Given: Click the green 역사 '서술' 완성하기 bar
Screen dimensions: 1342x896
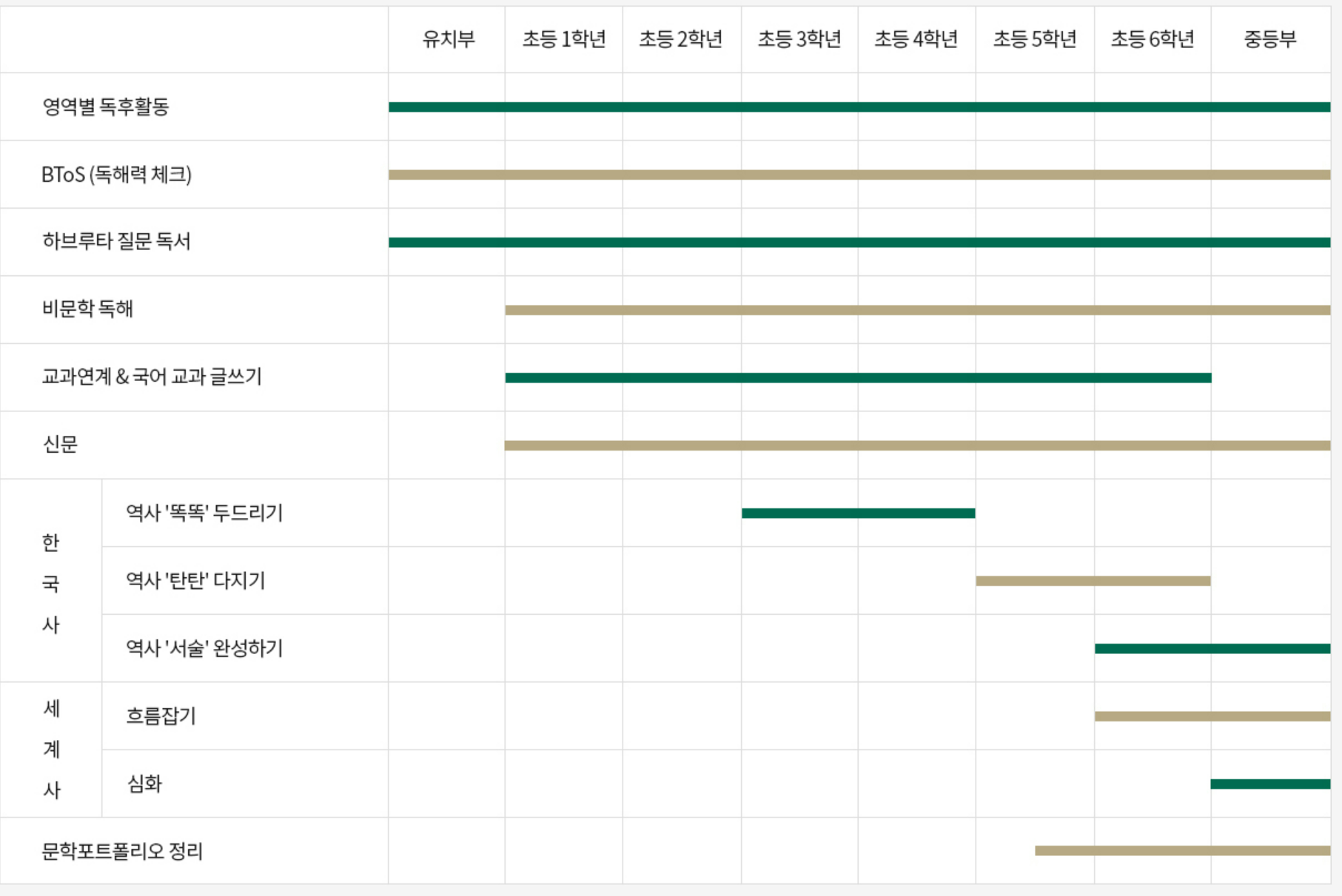Looking at the screenshot, I should [x=1212, y=648].
